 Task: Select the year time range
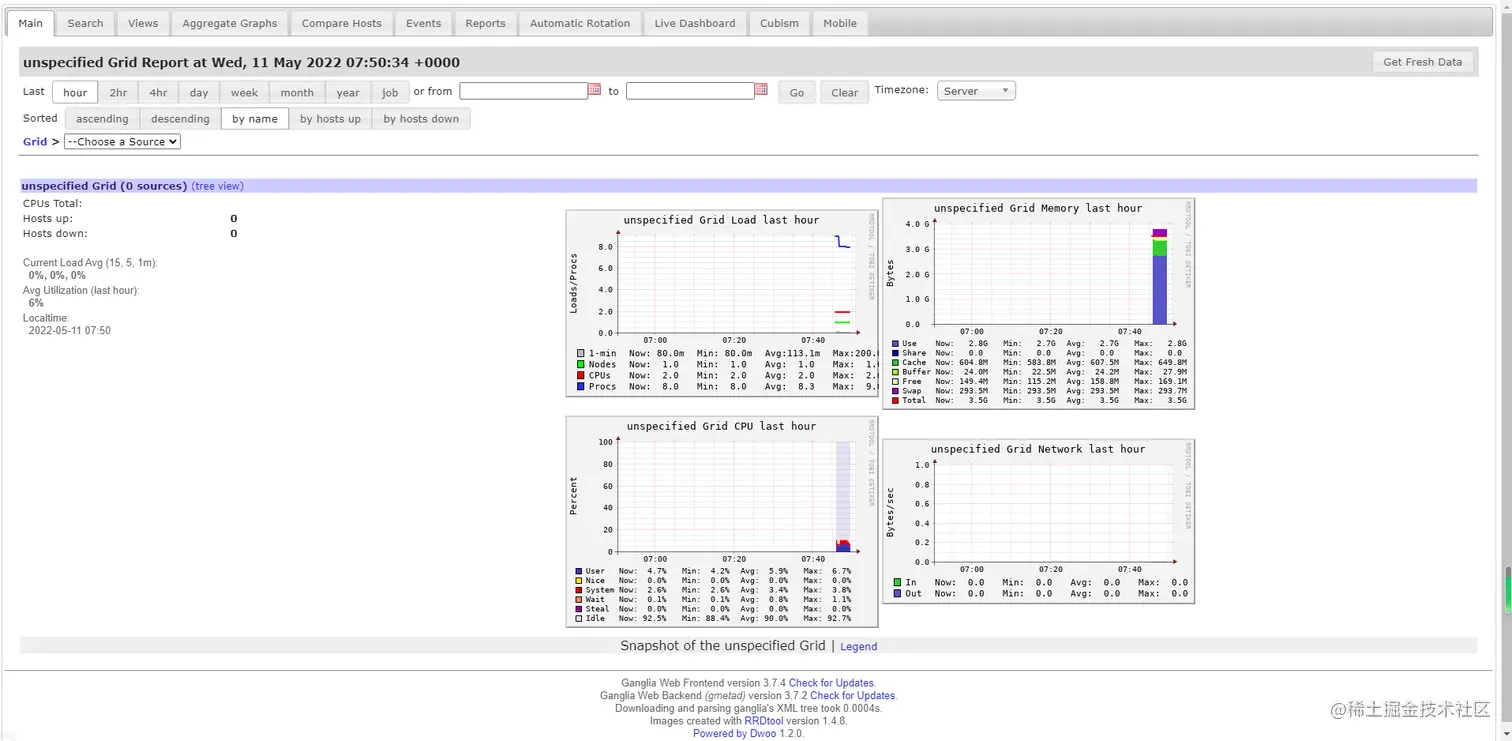pyautogui.click(x=348, y=92)
